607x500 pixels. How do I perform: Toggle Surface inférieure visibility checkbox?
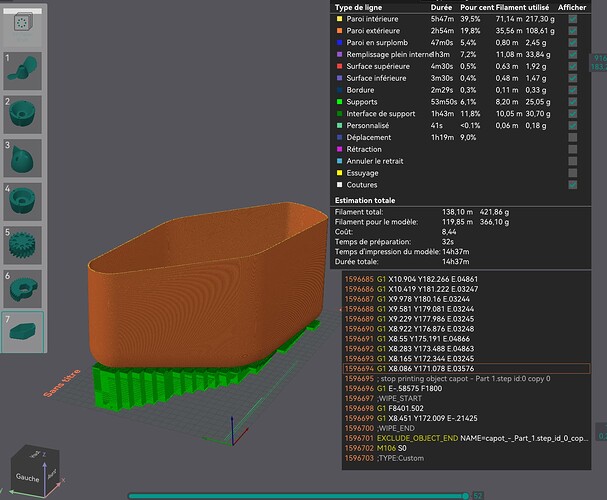[x=573, y=78]
